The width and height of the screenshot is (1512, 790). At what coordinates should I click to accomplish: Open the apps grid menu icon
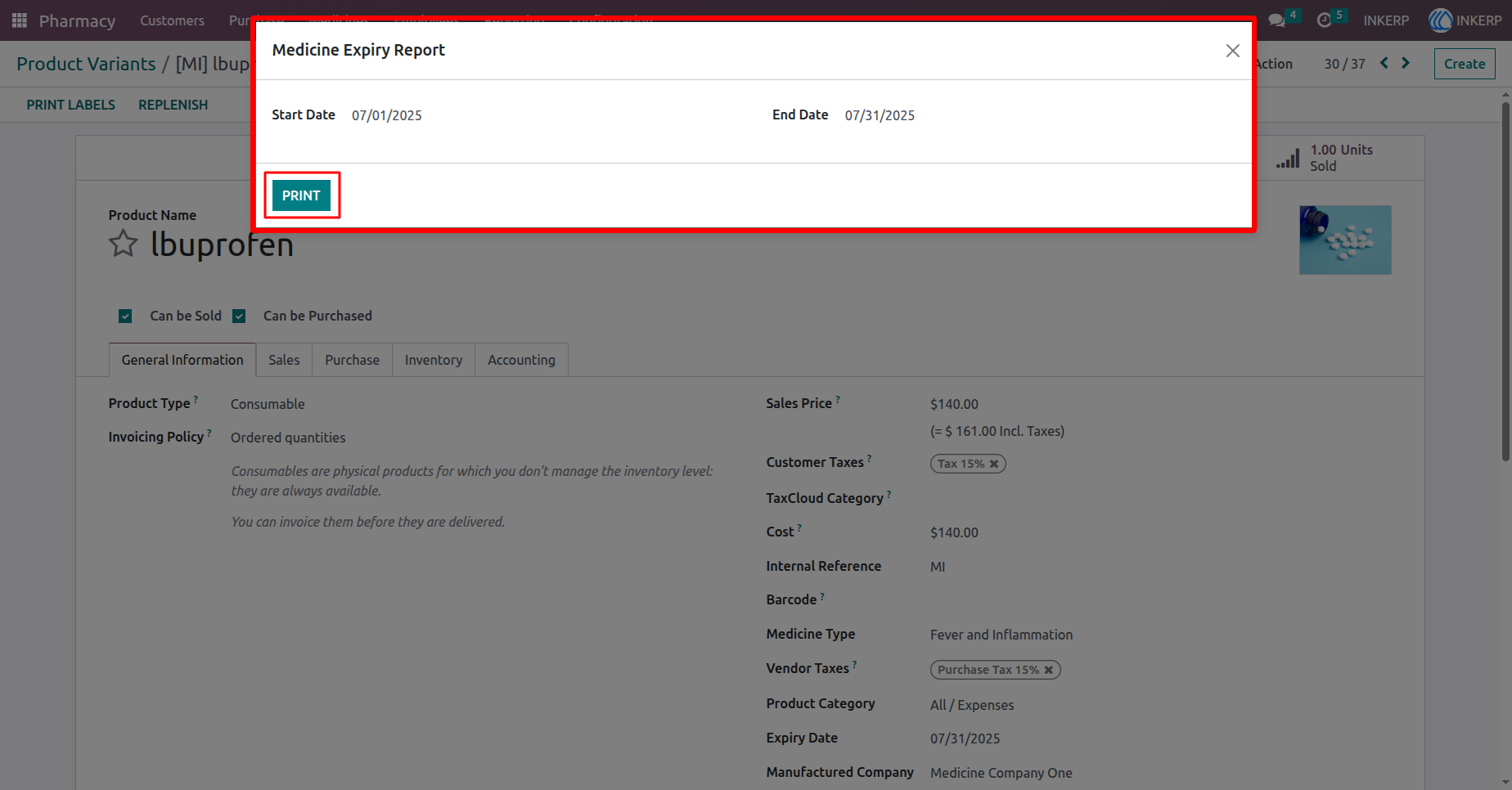pos(20,20)
